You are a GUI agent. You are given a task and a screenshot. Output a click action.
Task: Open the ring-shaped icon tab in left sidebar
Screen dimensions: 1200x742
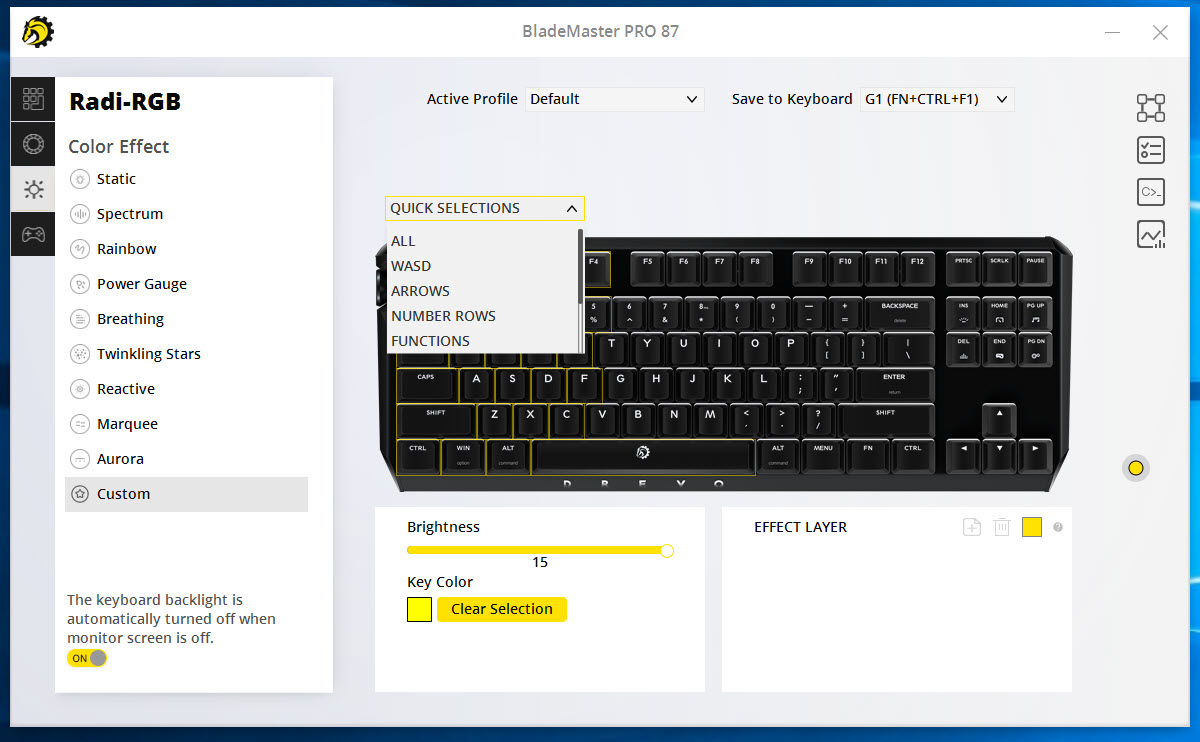[33, 144]
